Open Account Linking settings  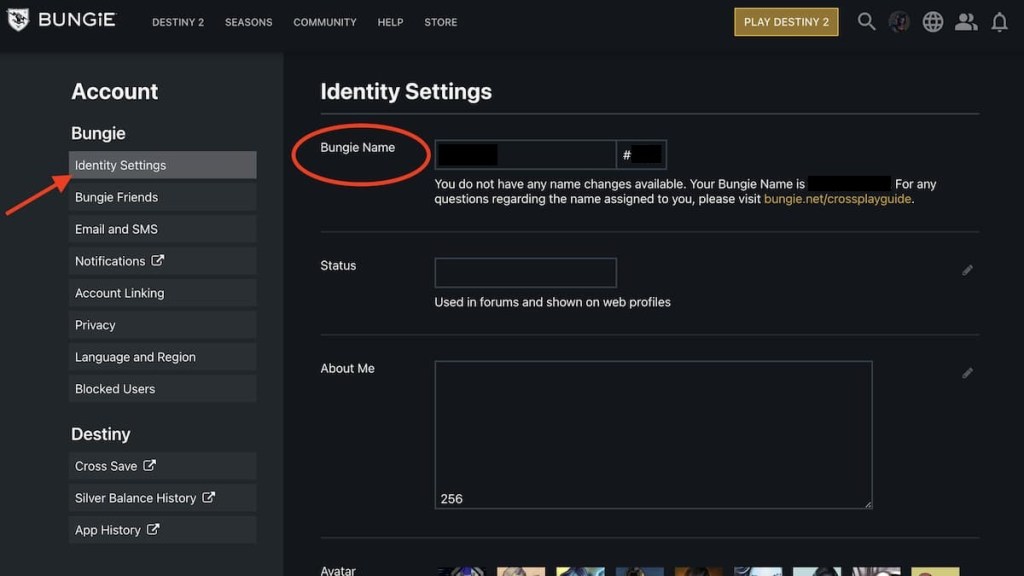tap(163, 293)
